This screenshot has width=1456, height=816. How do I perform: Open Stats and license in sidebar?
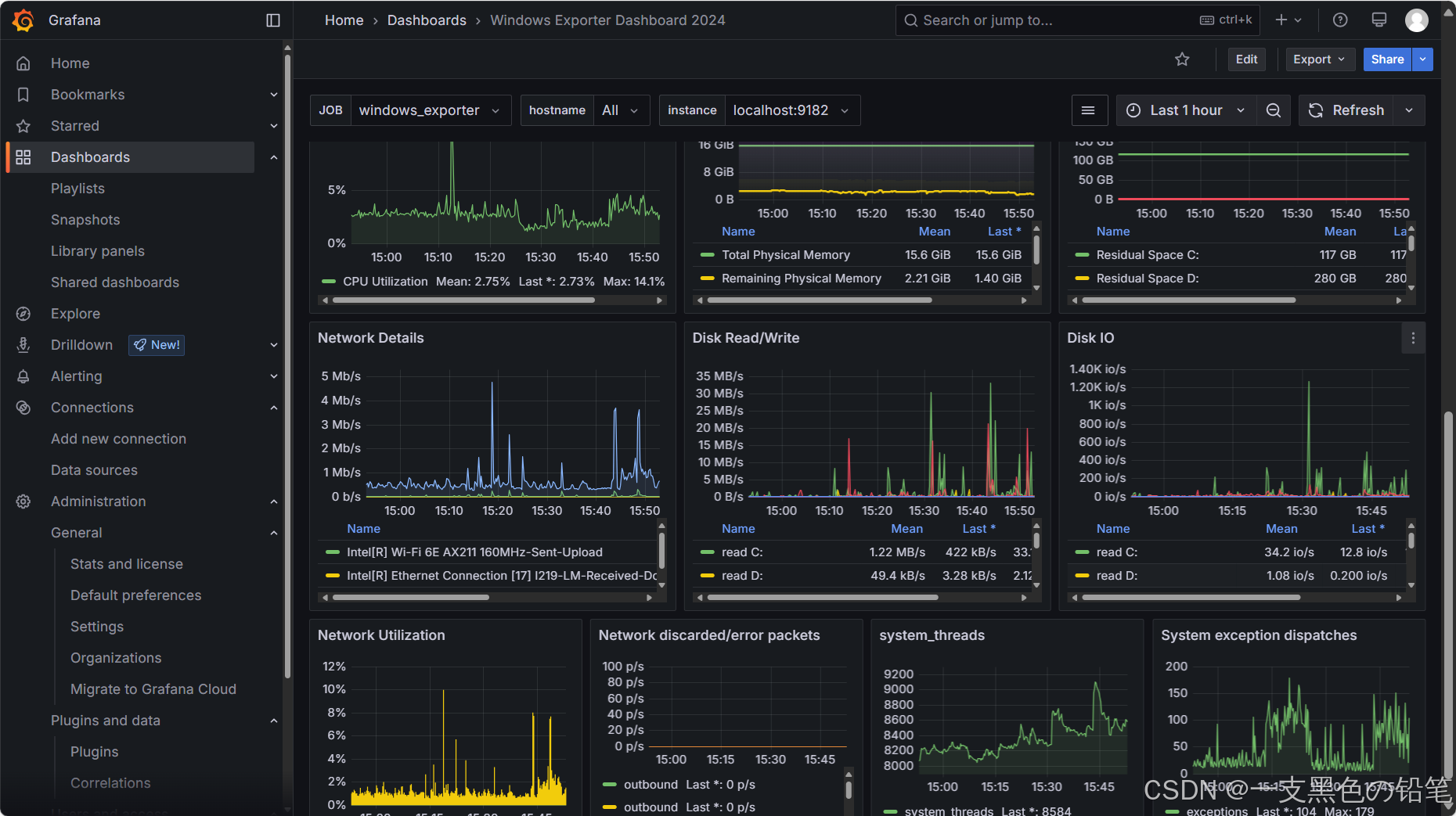click(x=127, y=564)
